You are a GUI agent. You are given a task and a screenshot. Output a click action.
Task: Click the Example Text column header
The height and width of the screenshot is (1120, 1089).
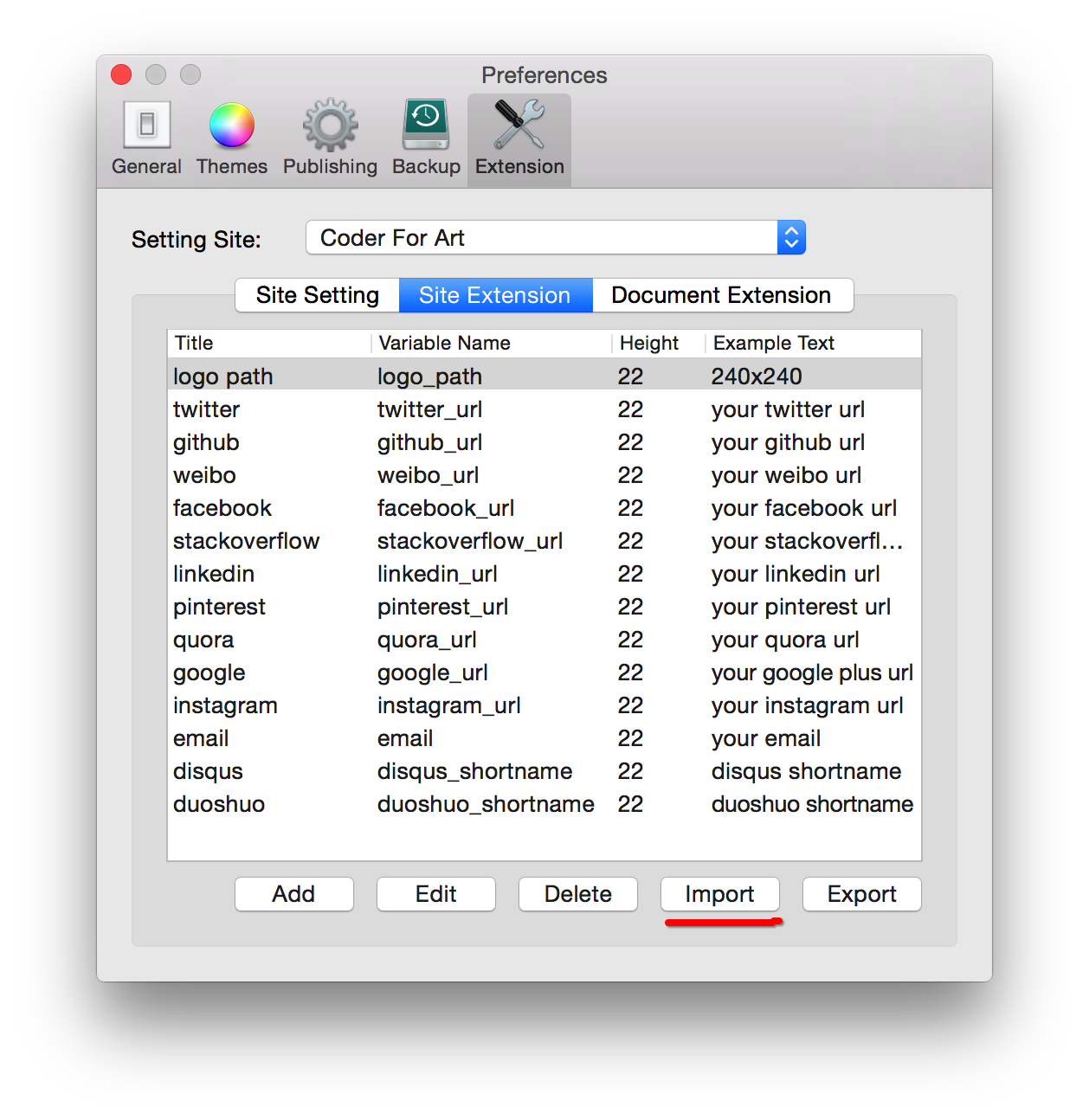pos(813,343)
